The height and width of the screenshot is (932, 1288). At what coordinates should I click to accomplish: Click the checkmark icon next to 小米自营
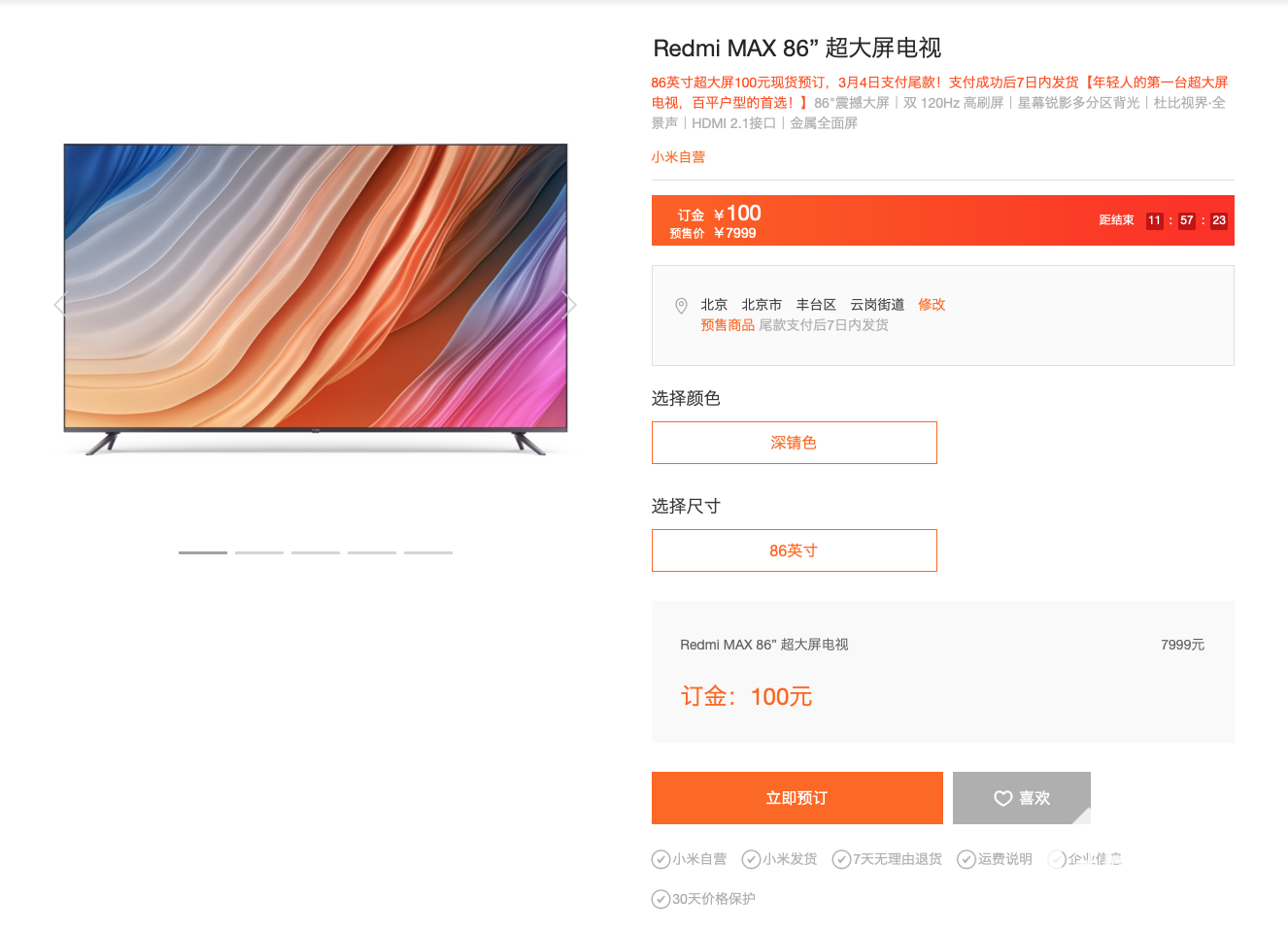[661, 859]
